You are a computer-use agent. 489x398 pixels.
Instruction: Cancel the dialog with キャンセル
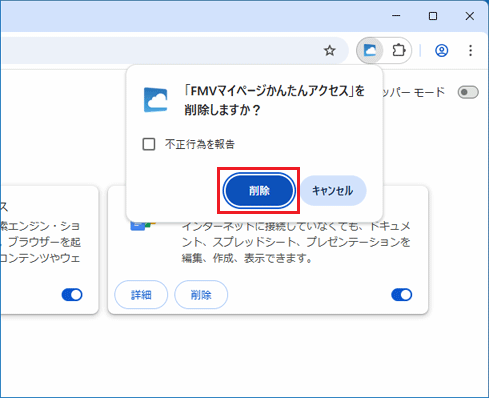click(333, 191)
